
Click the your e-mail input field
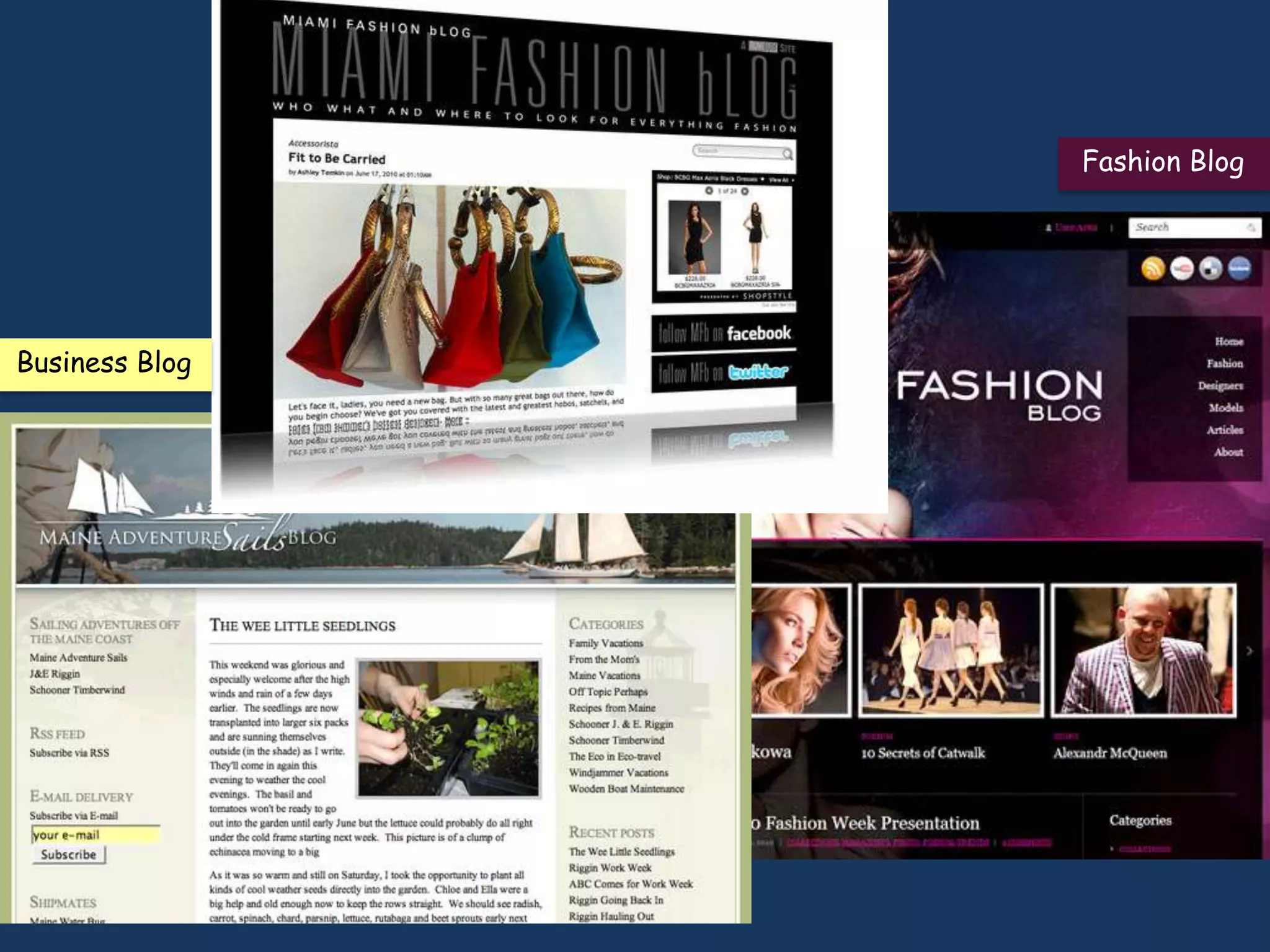pyautogui.click(x=95, y=835)
